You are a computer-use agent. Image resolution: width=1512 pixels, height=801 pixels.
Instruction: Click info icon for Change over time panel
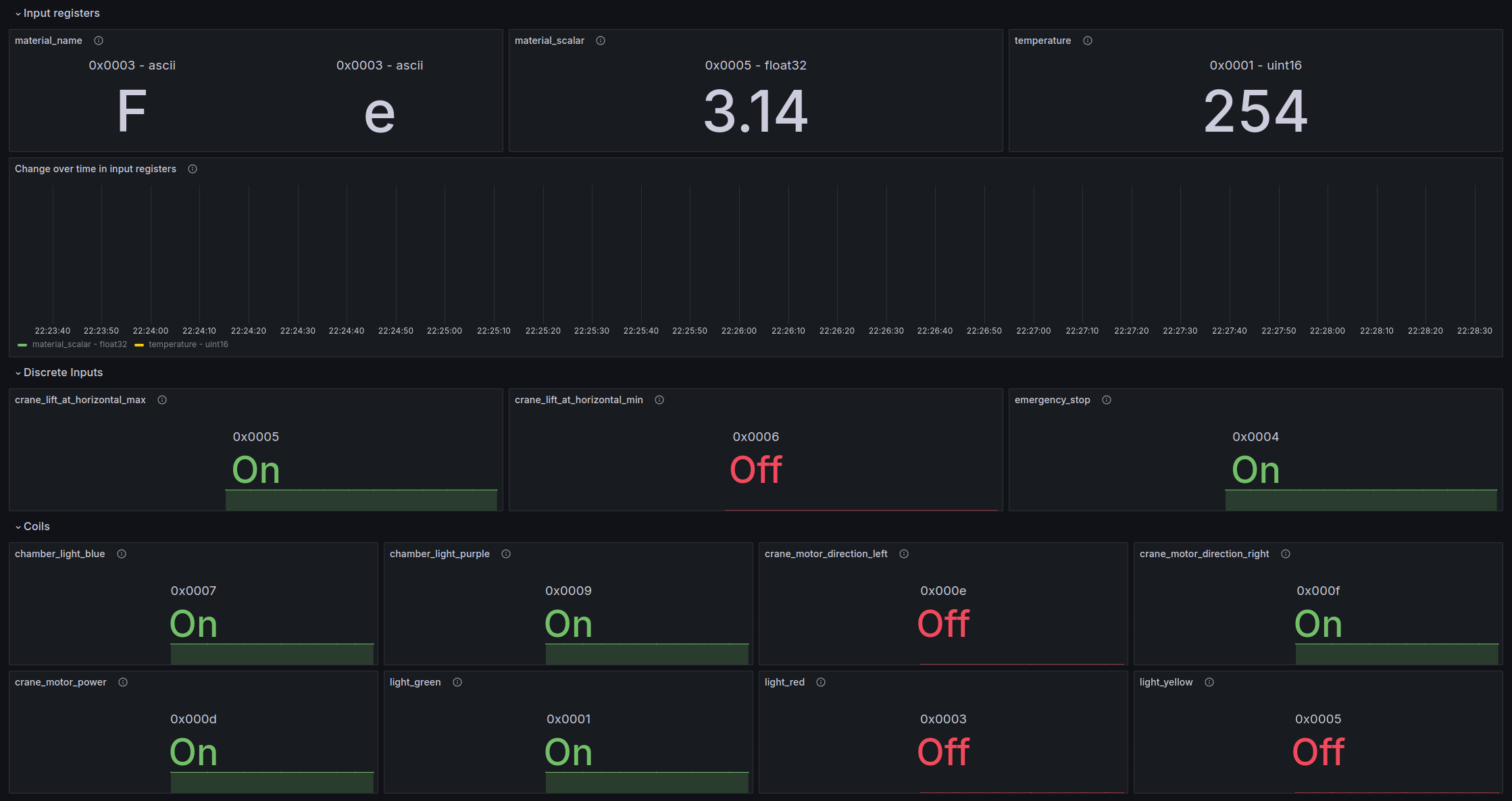pyautogui.click(x=193, y=169)
